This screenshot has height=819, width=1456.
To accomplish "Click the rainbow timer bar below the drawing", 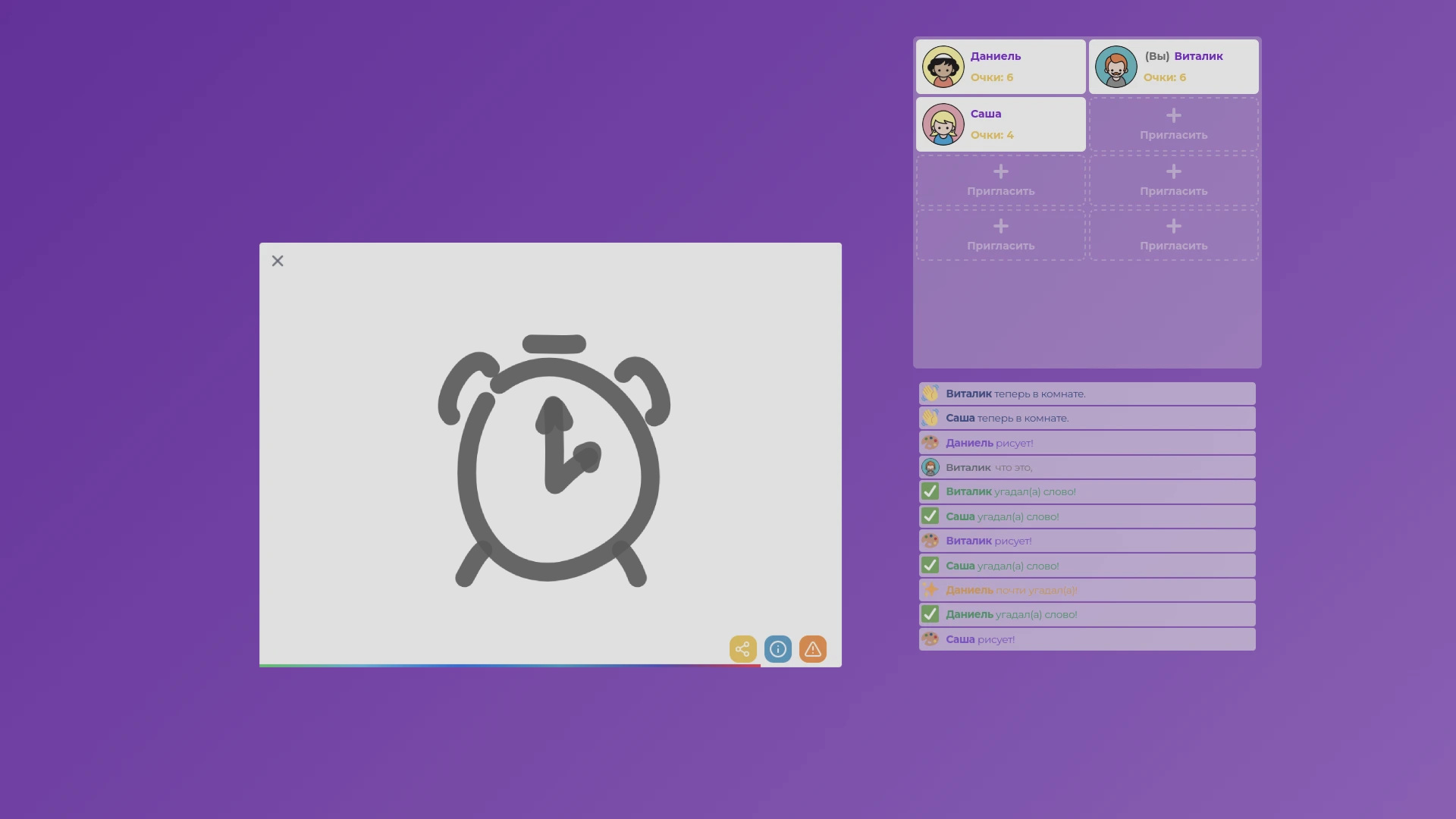I will [510, 665].
